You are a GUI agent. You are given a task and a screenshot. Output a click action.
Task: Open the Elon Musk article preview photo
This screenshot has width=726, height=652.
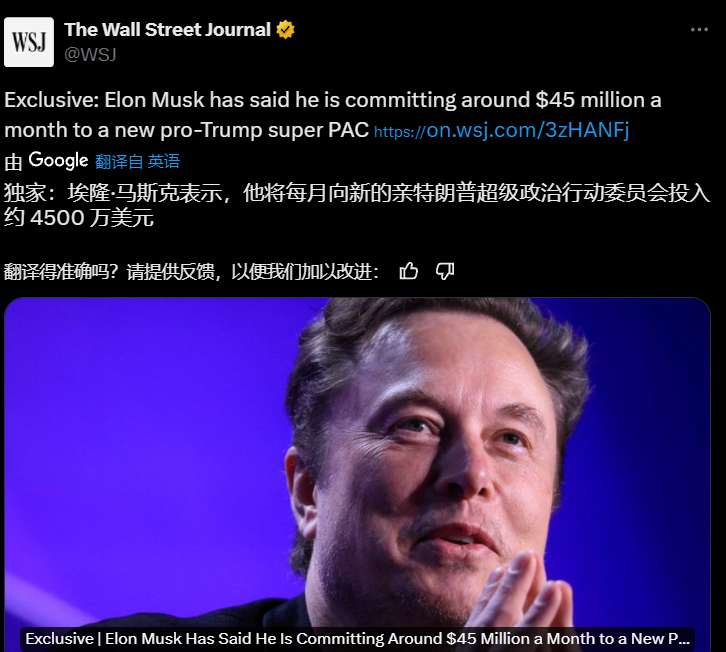357,463
